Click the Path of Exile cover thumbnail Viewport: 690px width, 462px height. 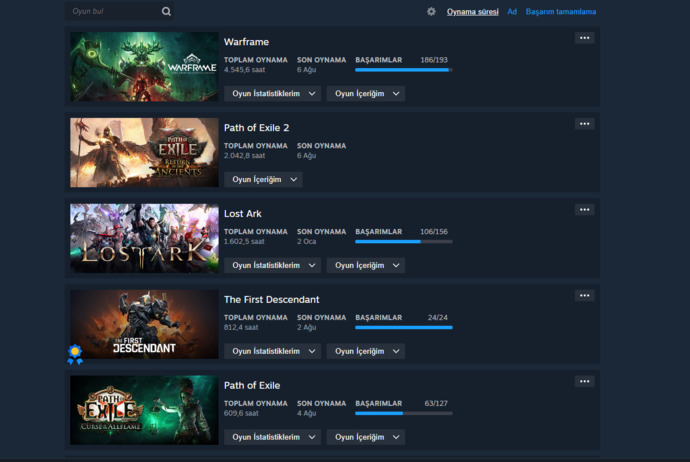pyautogui.click(x=144, y=410)
